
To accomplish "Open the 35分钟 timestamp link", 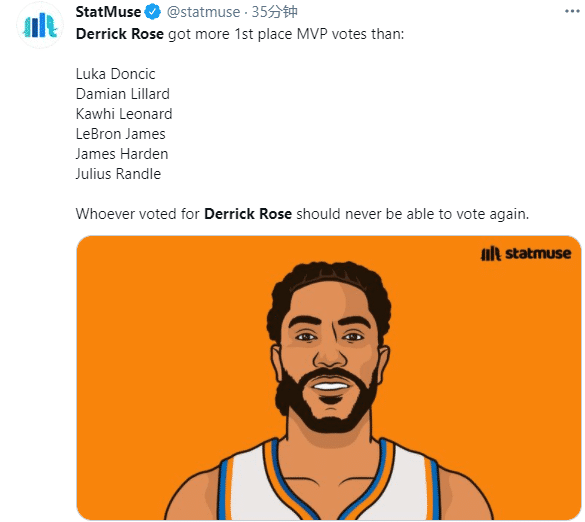I will [x=274, y=12].
